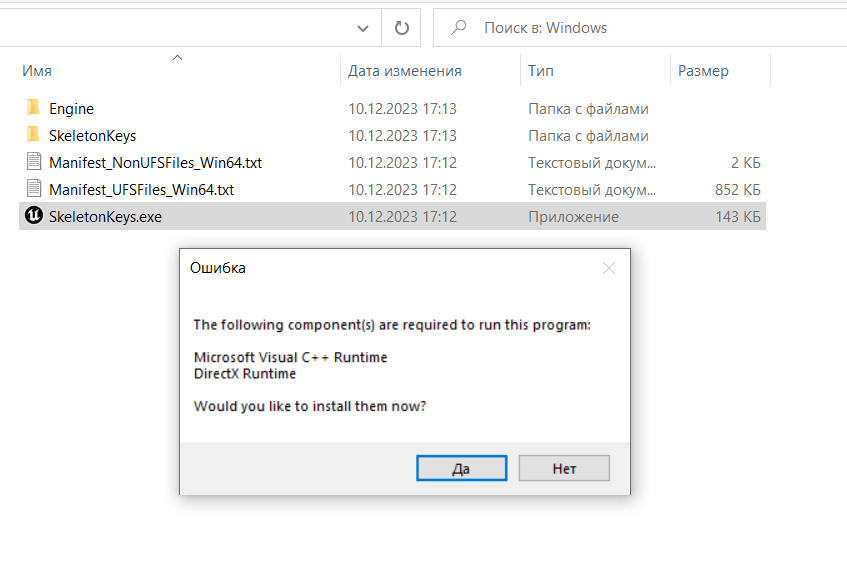Sort files by the Имя column header
The width and height of the screenshot is (847, 576).
coord(37,71)
